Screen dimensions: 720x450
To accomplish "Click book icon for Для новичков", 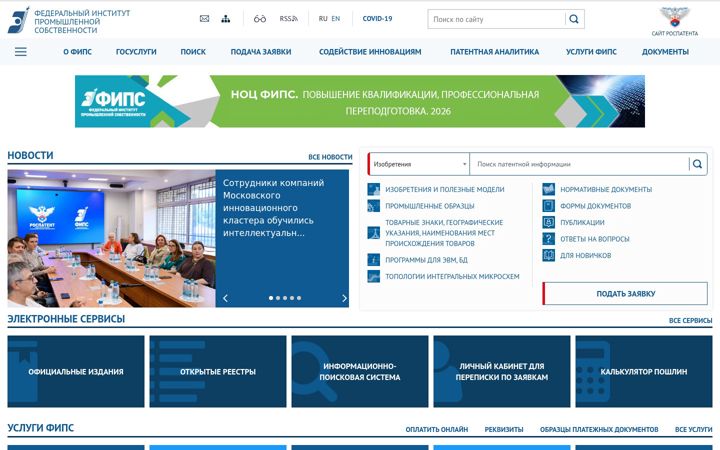I will point(549,255).
